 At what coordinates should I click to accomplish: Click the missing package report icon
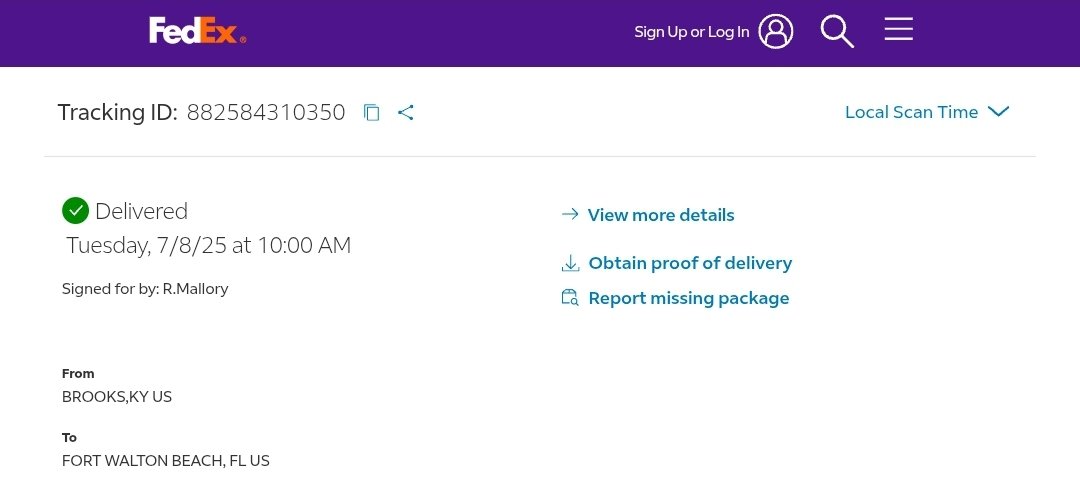[x=570, y=298]
